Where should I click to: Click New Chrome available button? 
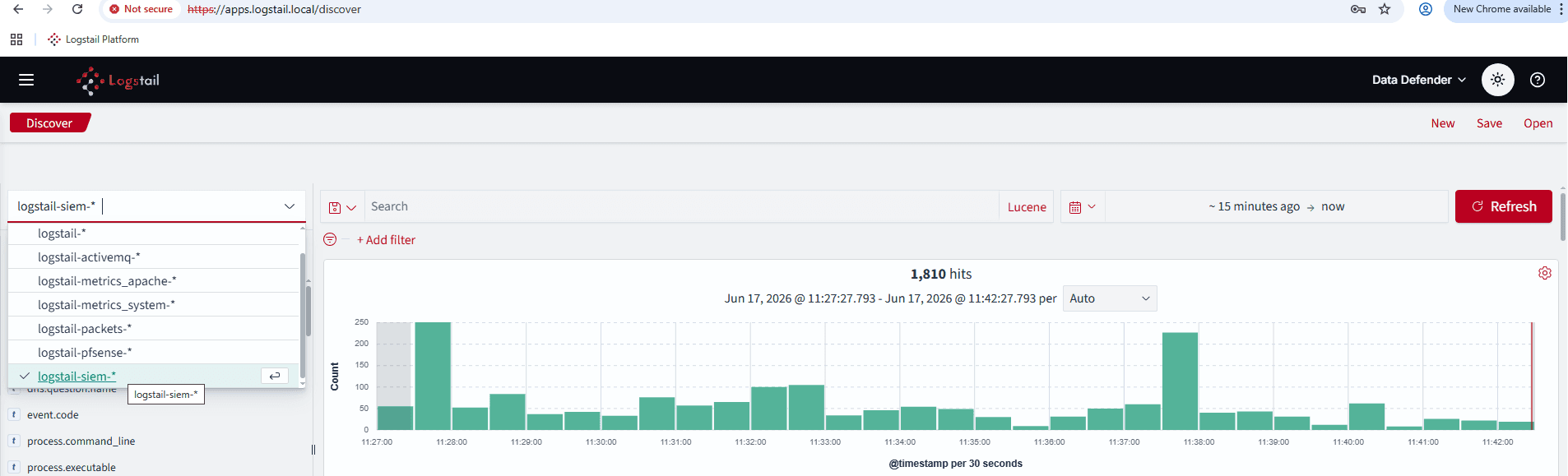(x=1501, y=9)
